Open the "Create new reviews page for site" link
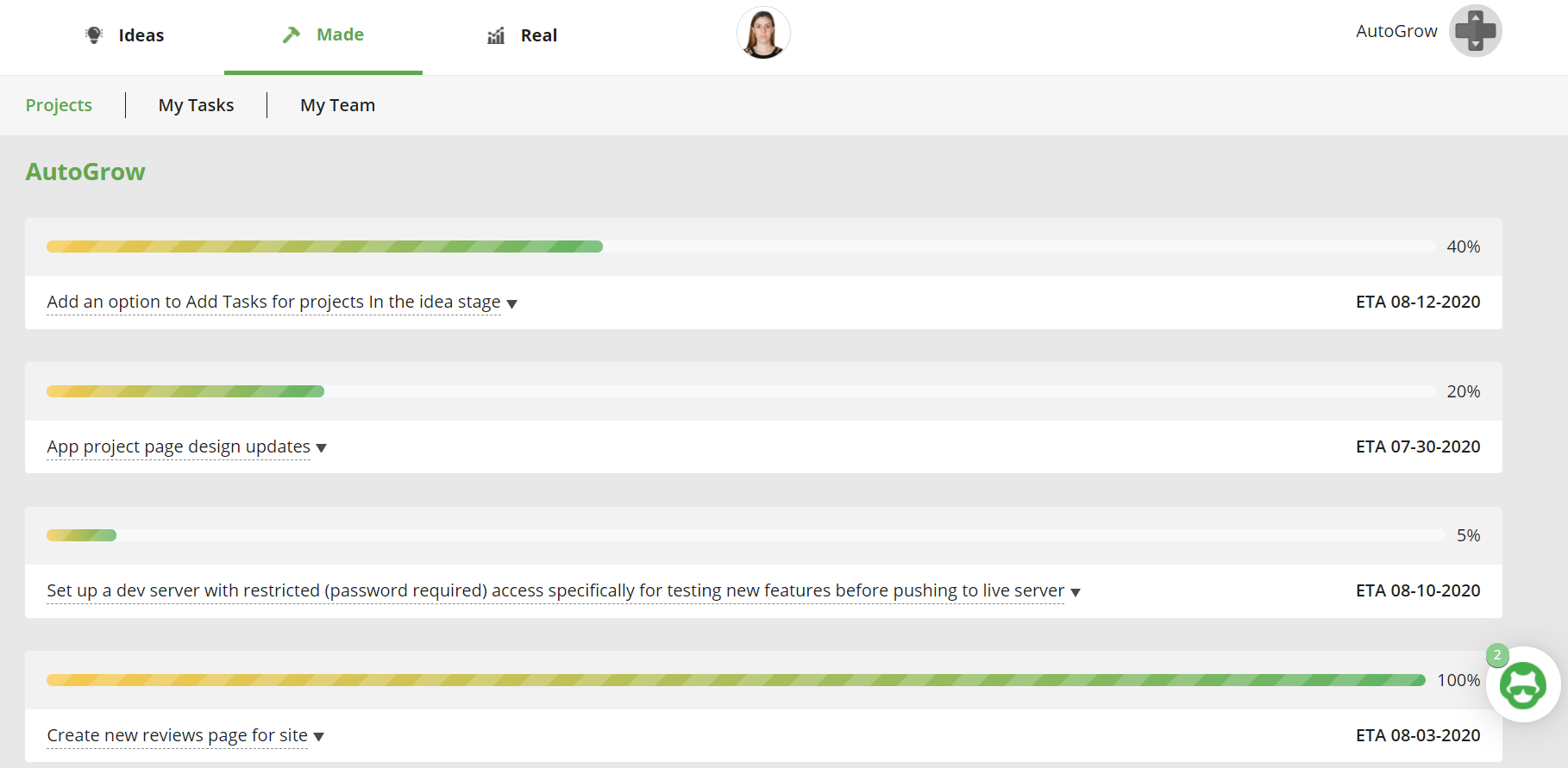 point(177,735)
